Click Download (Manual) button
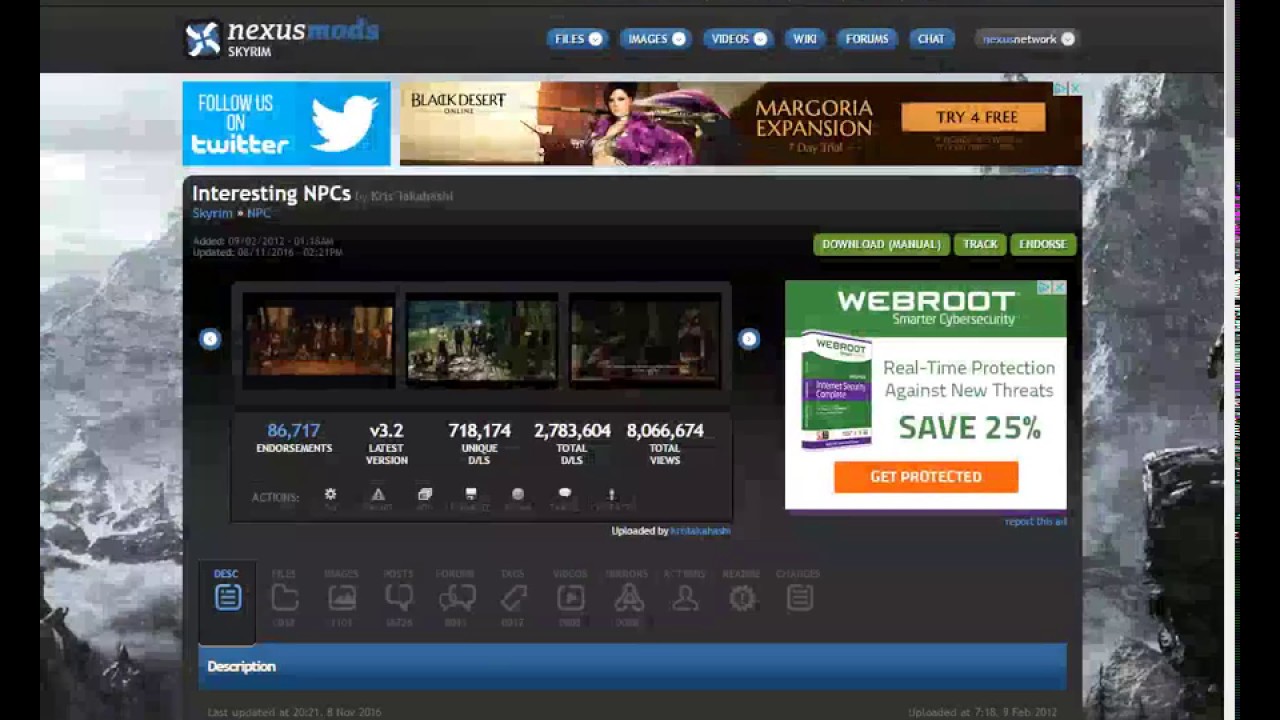 pos(881,244)
